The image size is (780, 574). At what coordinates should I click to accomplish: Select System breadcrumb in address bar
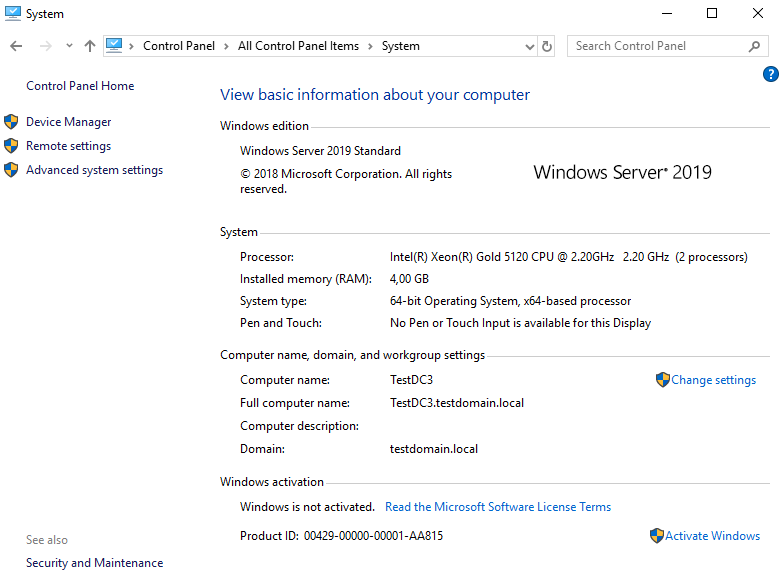click(x=400, y=46)
